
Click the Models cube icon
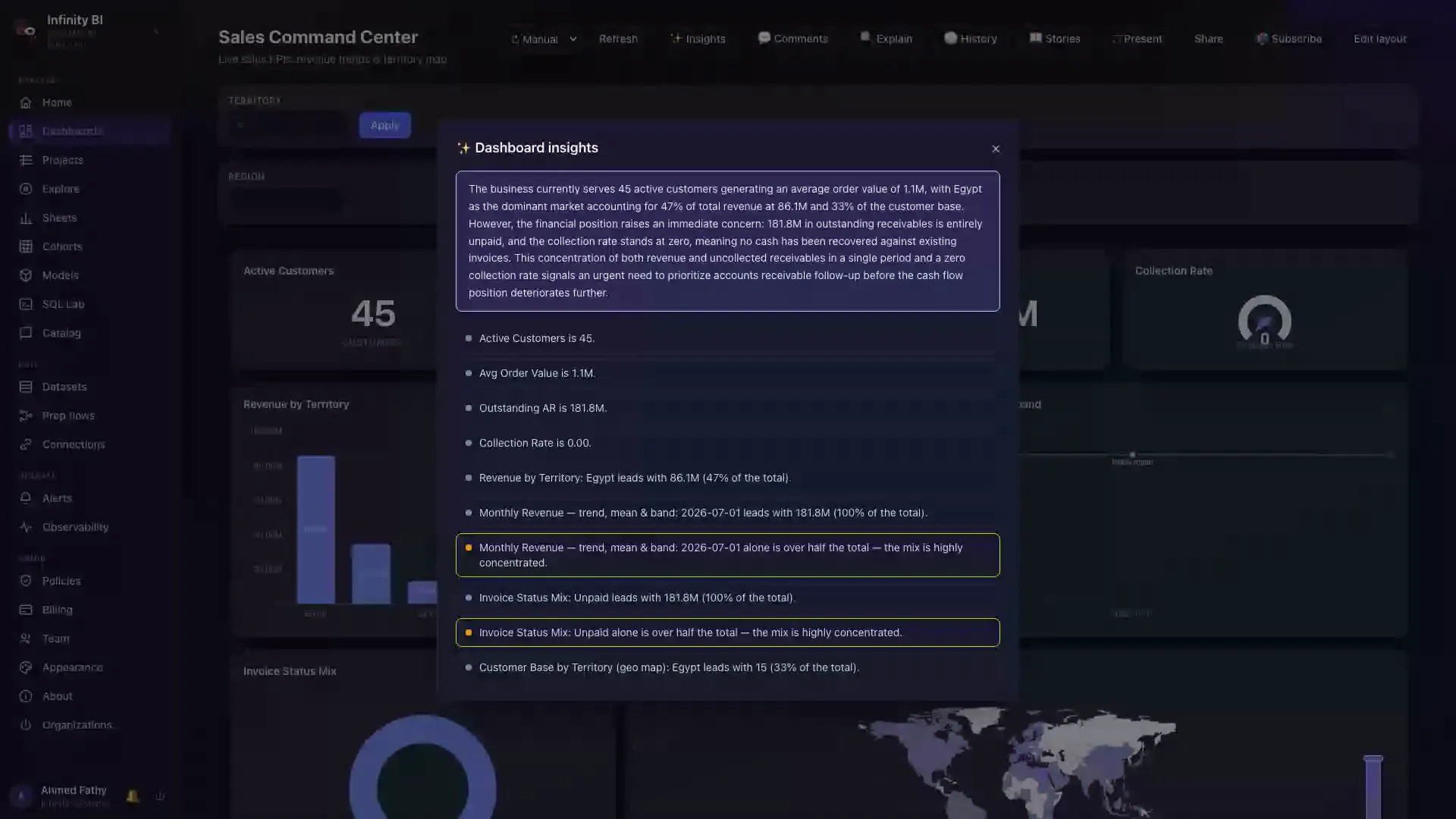26,275
